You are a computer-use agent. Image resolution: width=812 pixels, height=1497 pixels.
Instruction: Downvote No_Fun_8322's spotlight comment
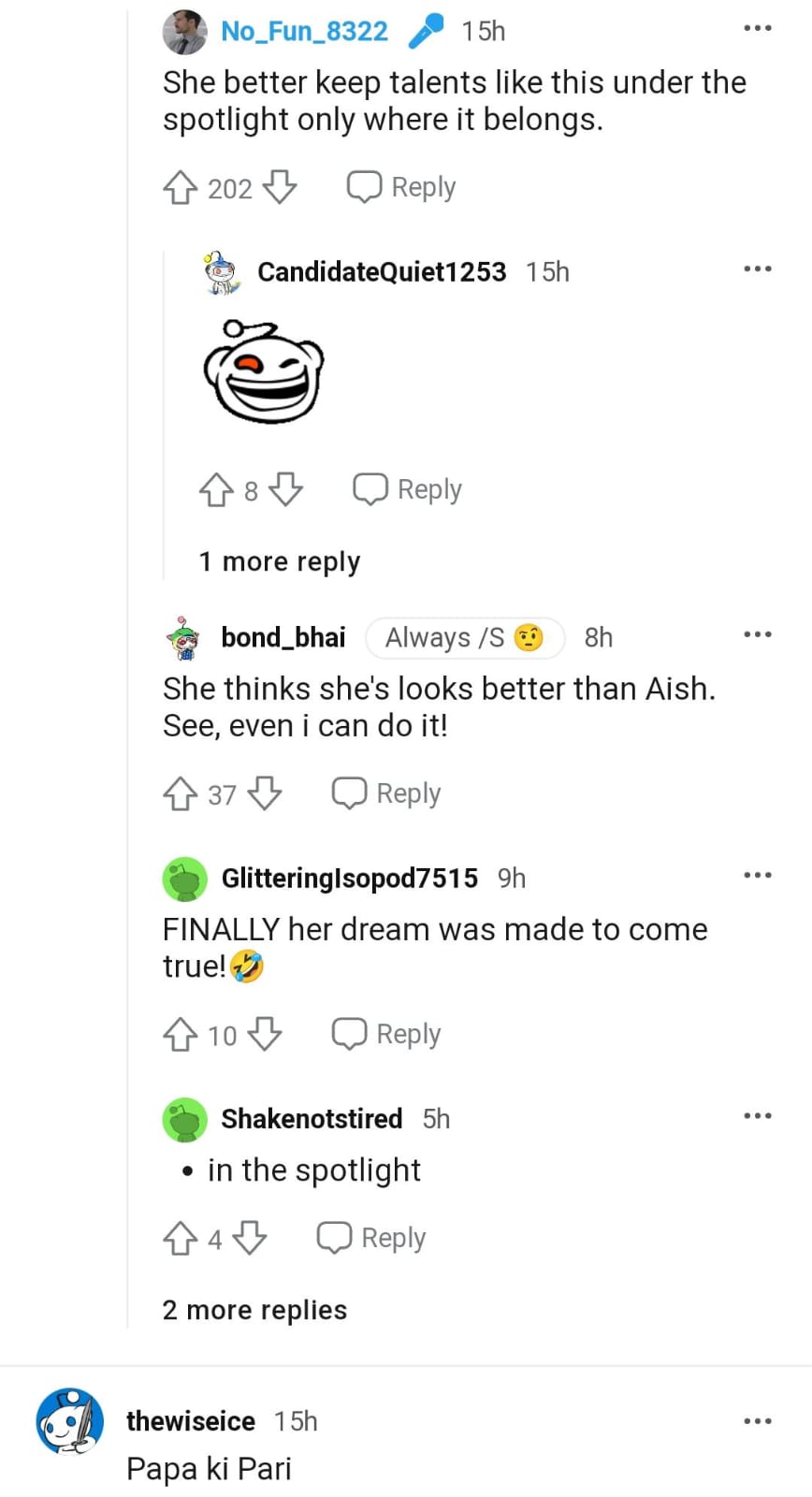(x=280, y=187)
